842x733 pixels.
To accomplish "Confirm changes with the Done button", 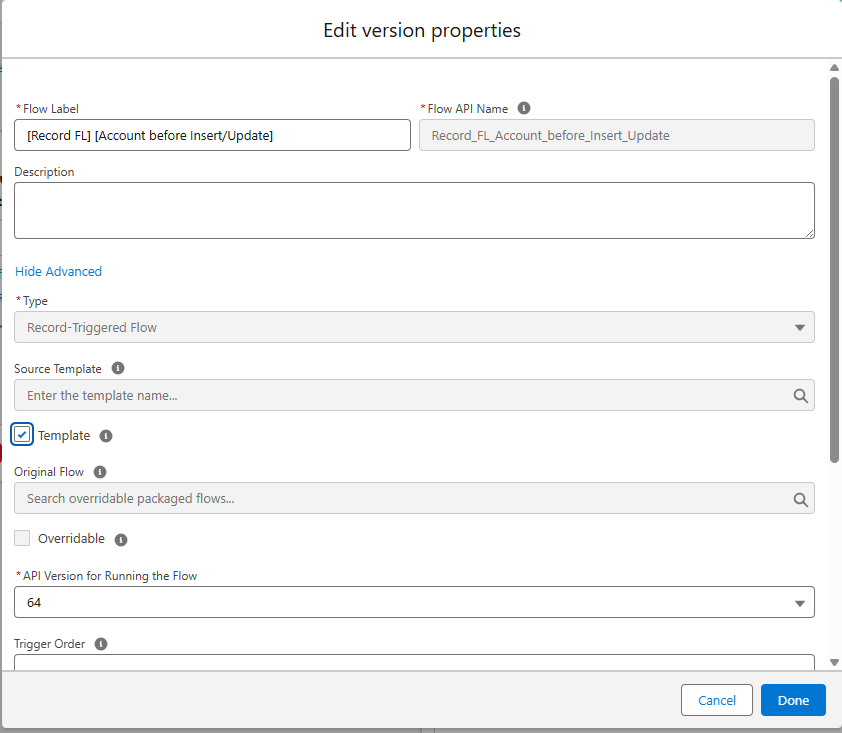I will click(793, 700).
